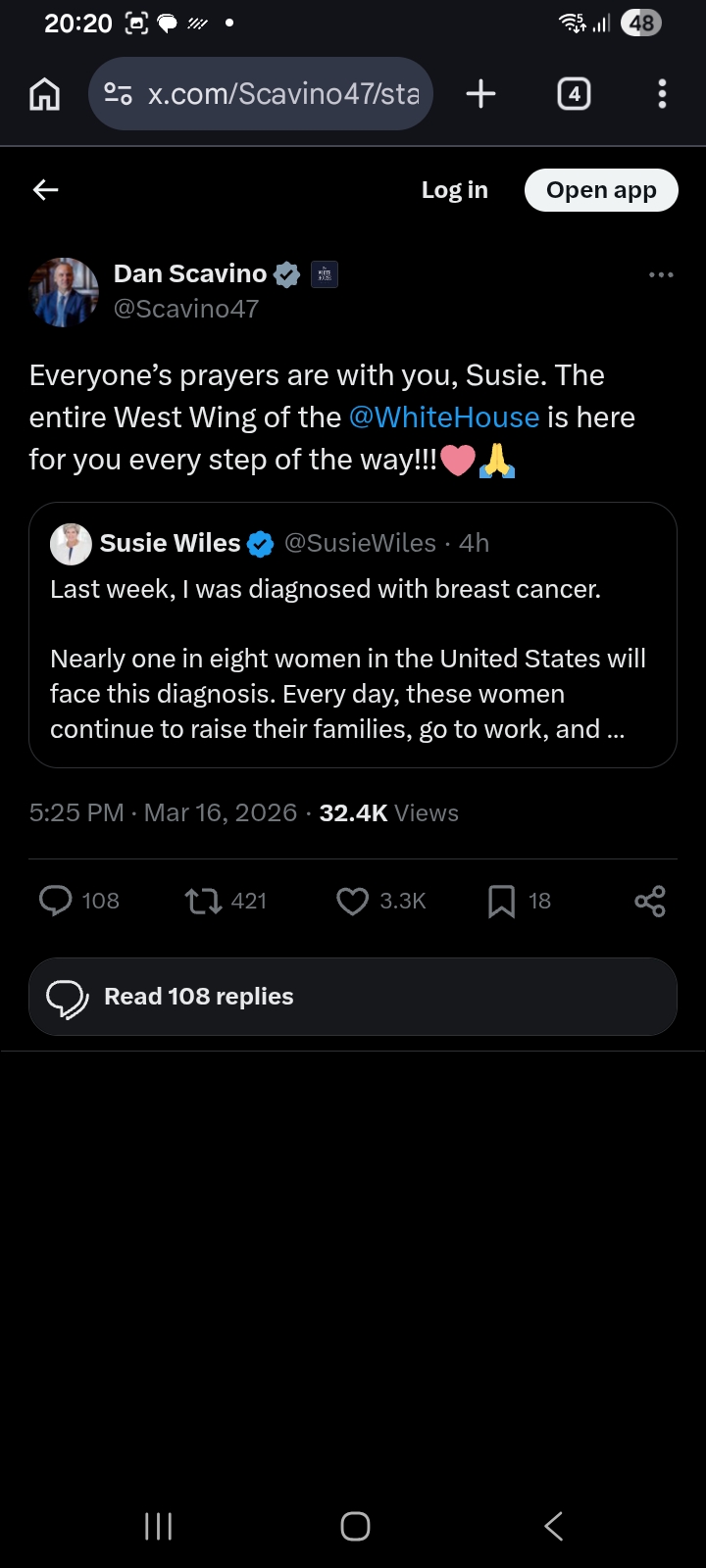
Task: Tap the browser home icon
Action: point(45,94)
